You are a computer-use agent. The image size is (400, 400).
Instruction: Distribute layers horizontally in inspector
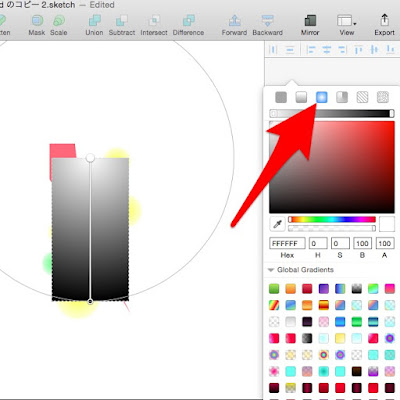tap(273, 50)
